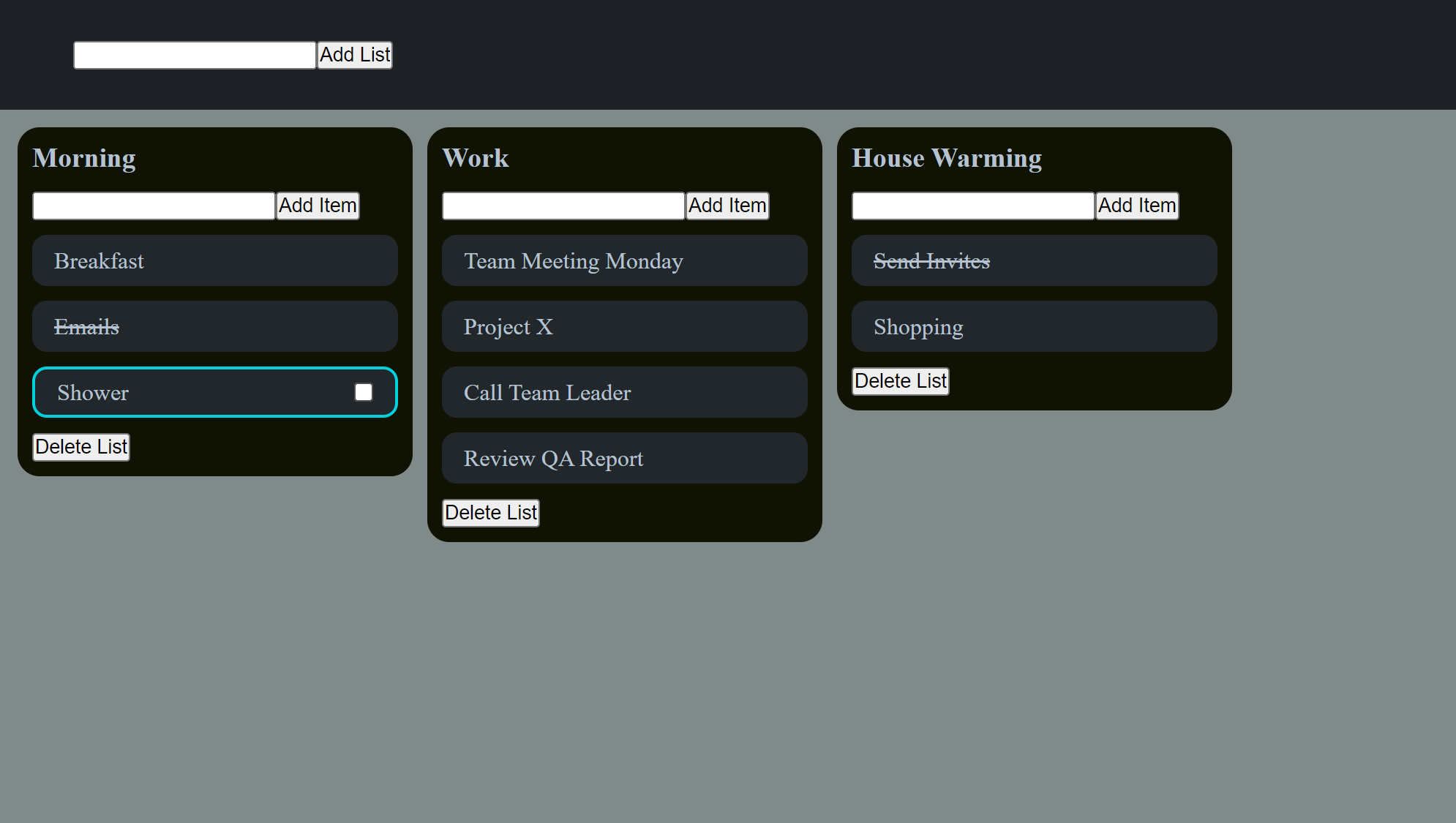The width and height of the screenshot is (1456, 823).
Task: Mark Shopping as complete
Action: pyautogui.click(x=1033, y=326)
